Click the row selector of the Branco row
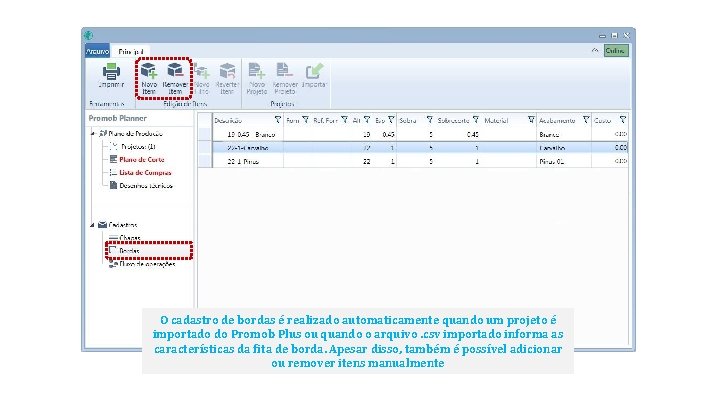 205,135
